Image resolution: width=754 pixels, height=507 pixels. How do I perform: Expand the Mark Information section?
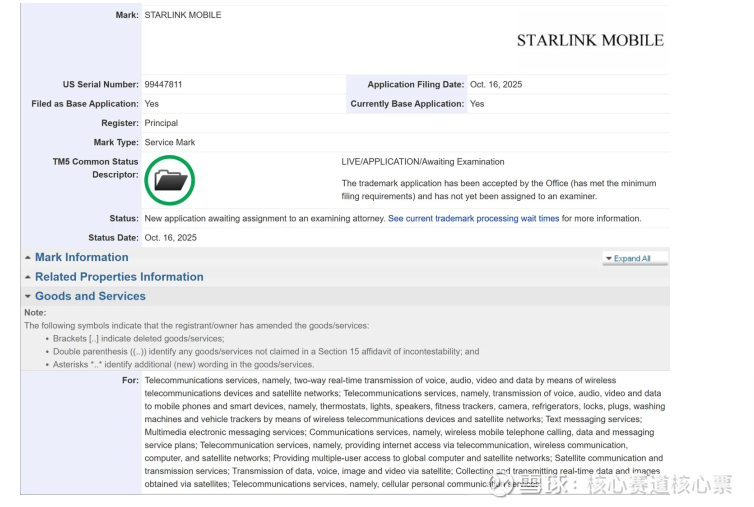click(x=81, y=257)
